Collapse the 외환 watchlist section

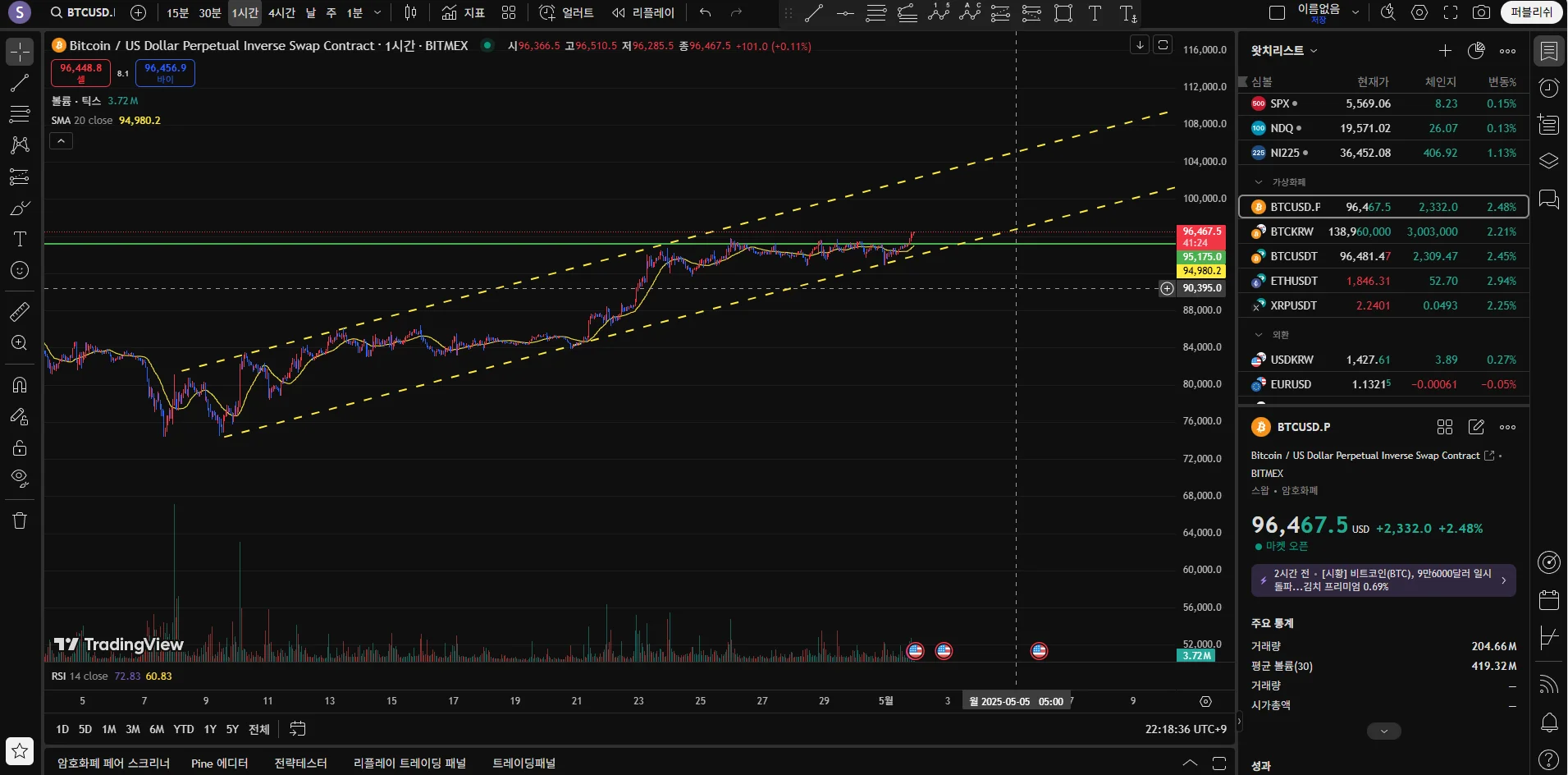pyautogui.click(x=1259, y=335)
